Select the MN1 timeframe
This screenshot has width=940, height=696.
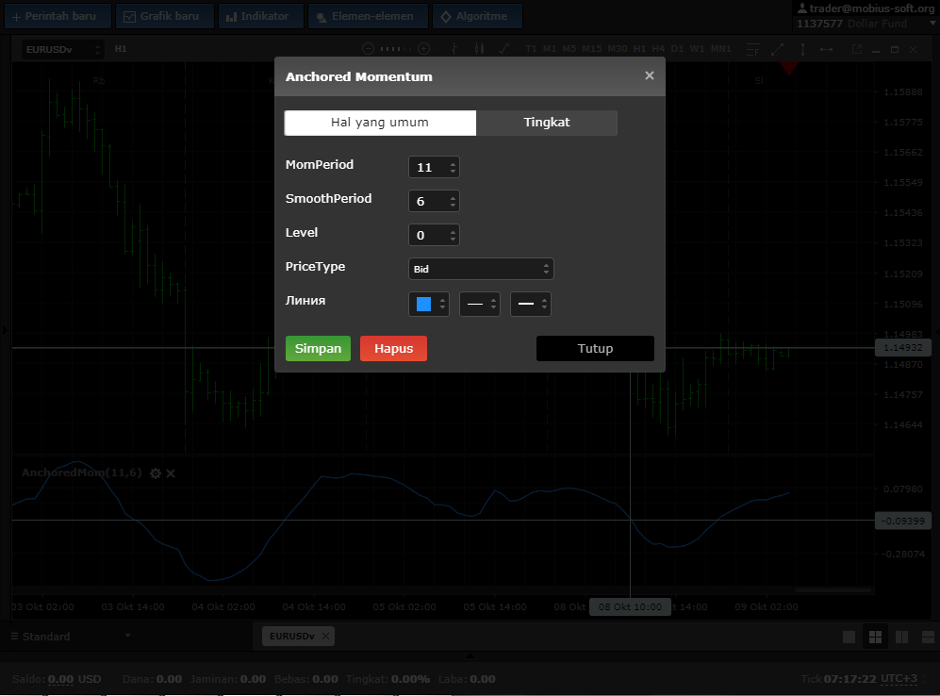(x=721, y=49)
